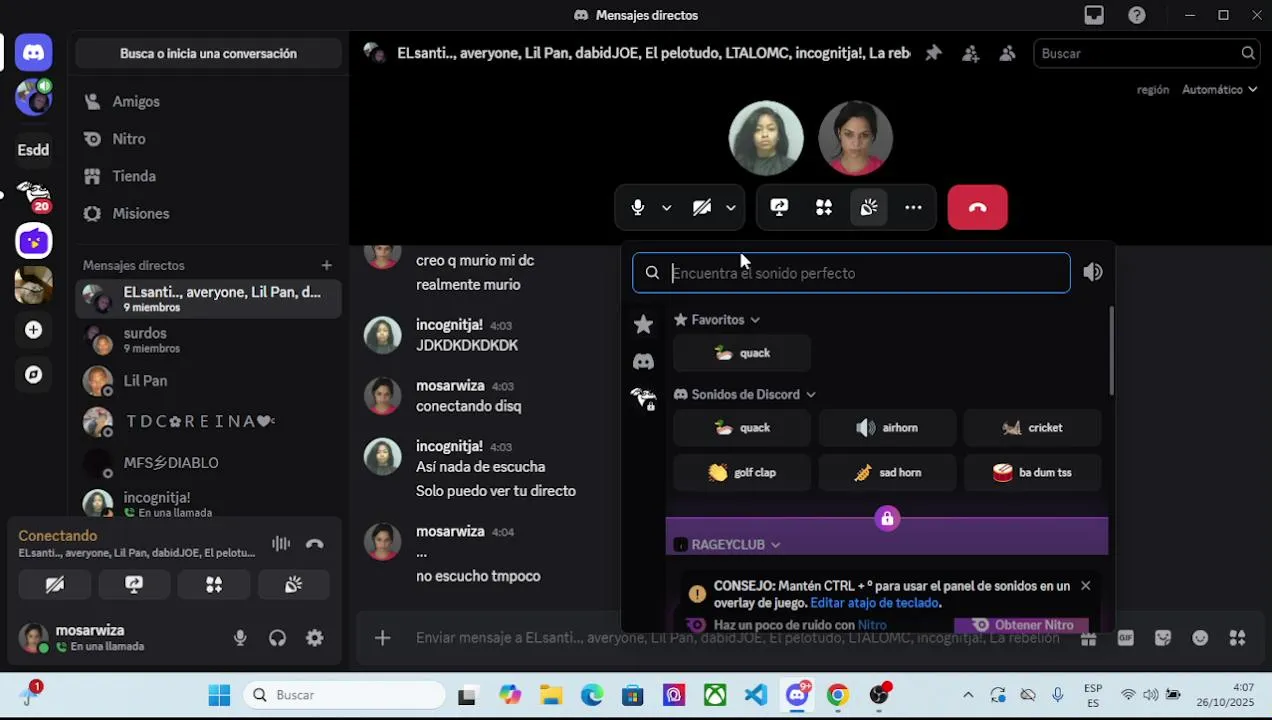Screen dimensions: 1272x720
Task: Open Editar atajo de teclado link
Action: coord(874,603)
